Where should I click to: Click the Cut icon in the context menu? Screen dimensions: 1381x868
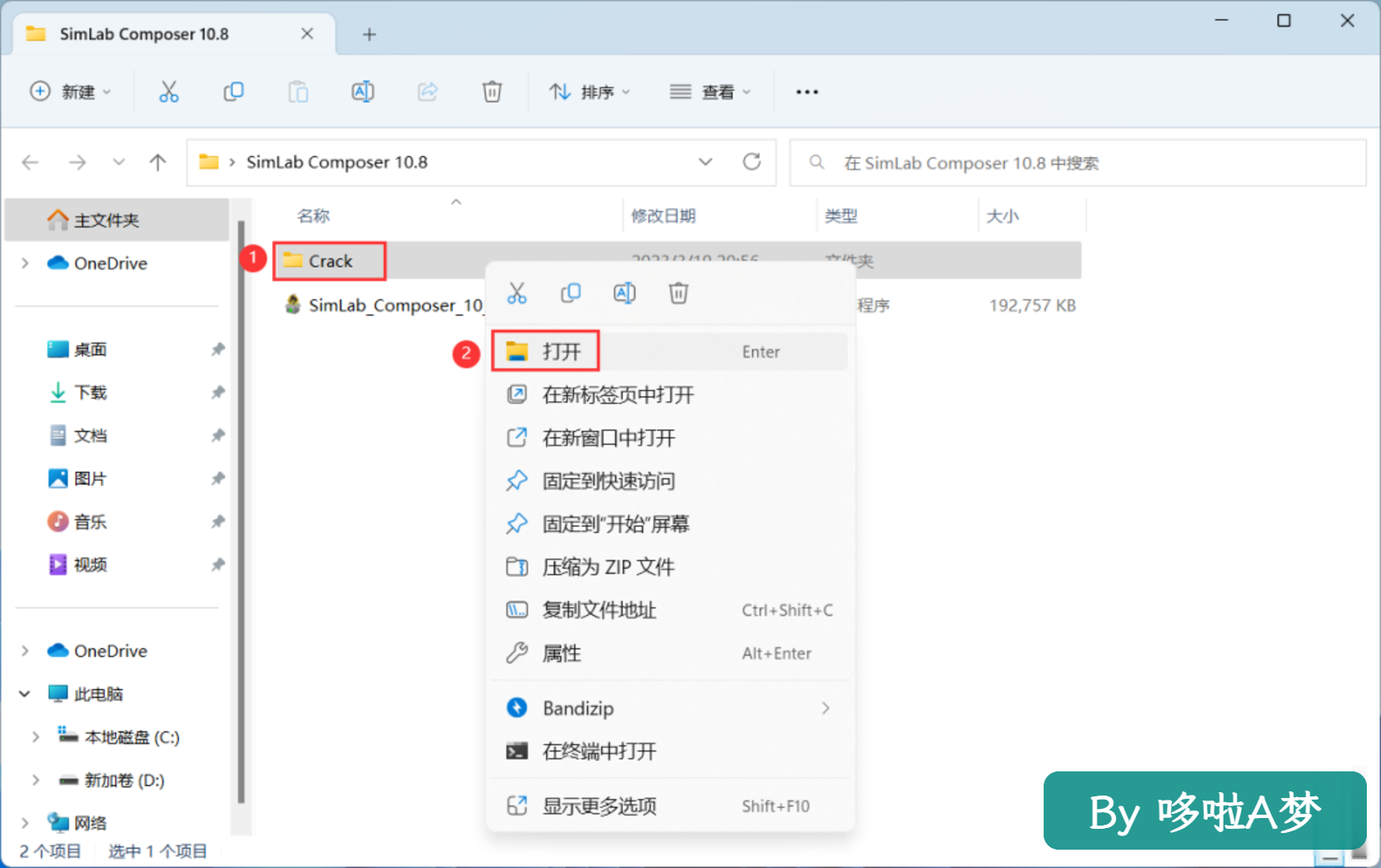516,293
